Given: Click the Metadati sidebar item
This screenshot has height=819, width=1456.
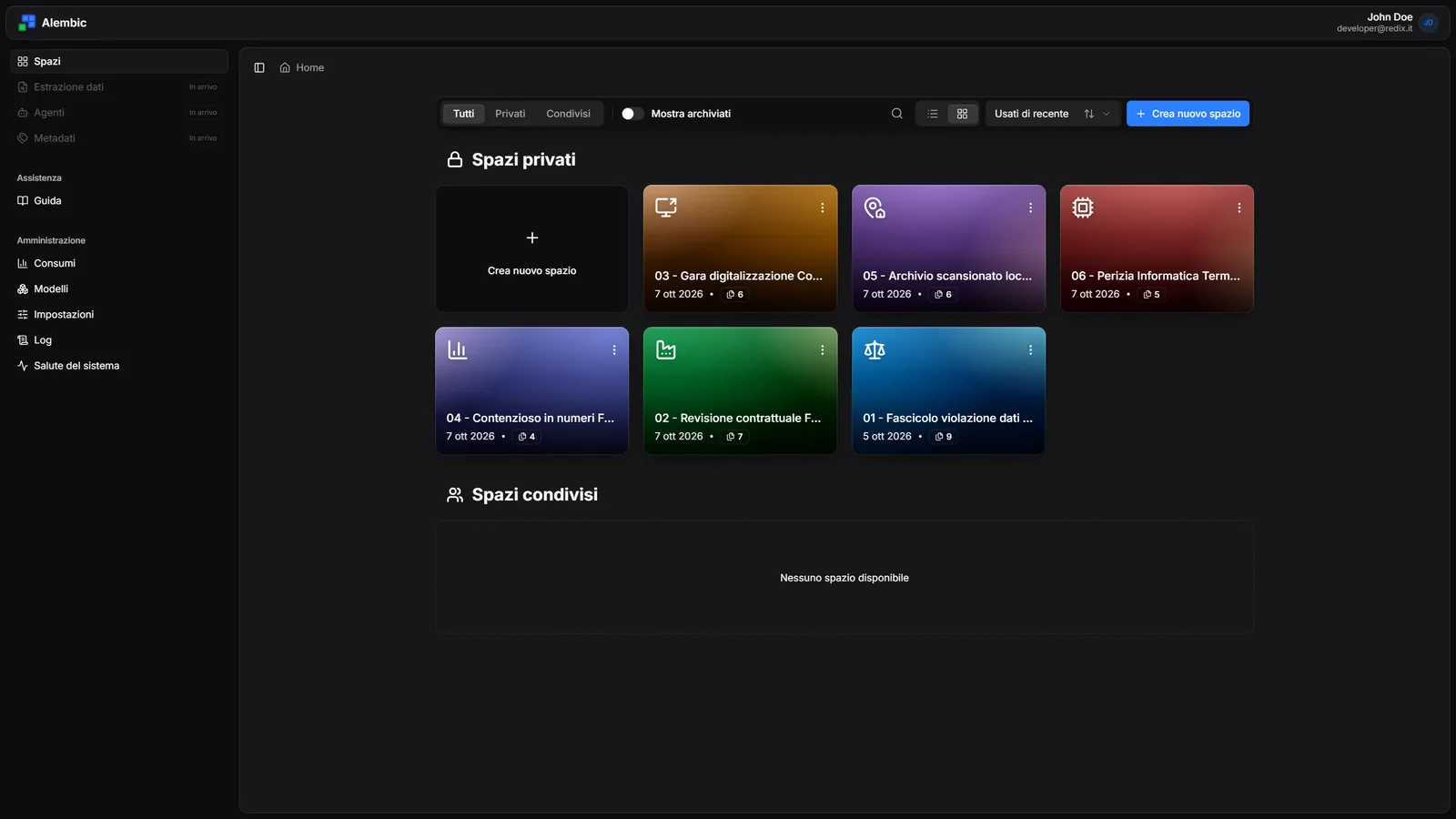Looking at the screenshot, I should pos(119,137).
